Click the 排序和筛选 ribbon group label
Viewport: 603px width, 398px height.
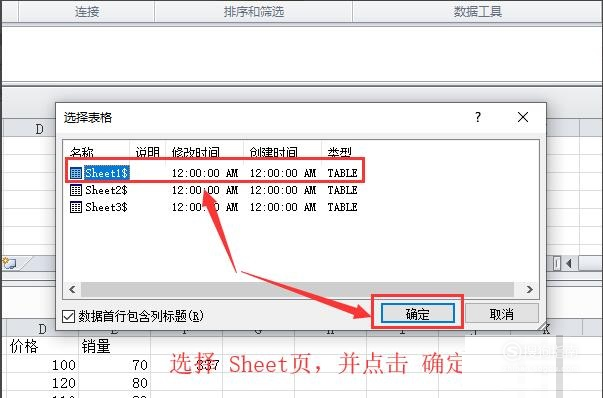click(254, 12)
